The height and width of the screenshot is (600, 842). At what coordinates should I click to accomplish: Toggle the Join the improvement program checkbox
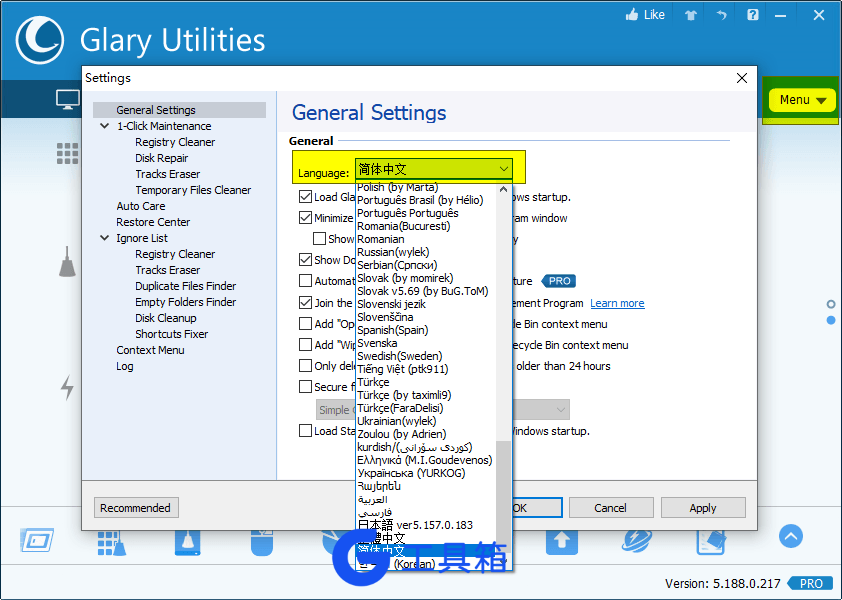coord(306,302)
